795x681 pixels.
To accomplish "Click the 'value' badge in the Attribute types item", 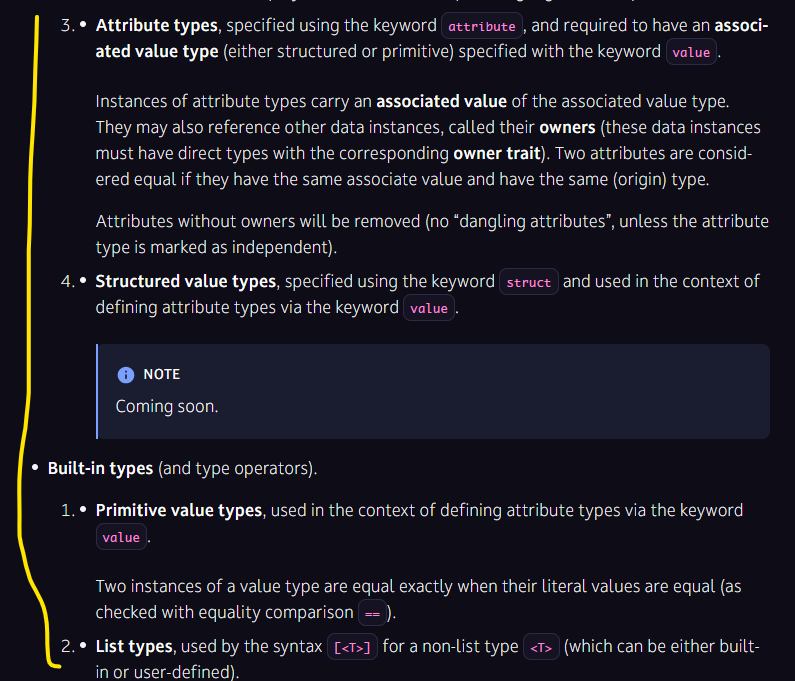I will point(691,52).
